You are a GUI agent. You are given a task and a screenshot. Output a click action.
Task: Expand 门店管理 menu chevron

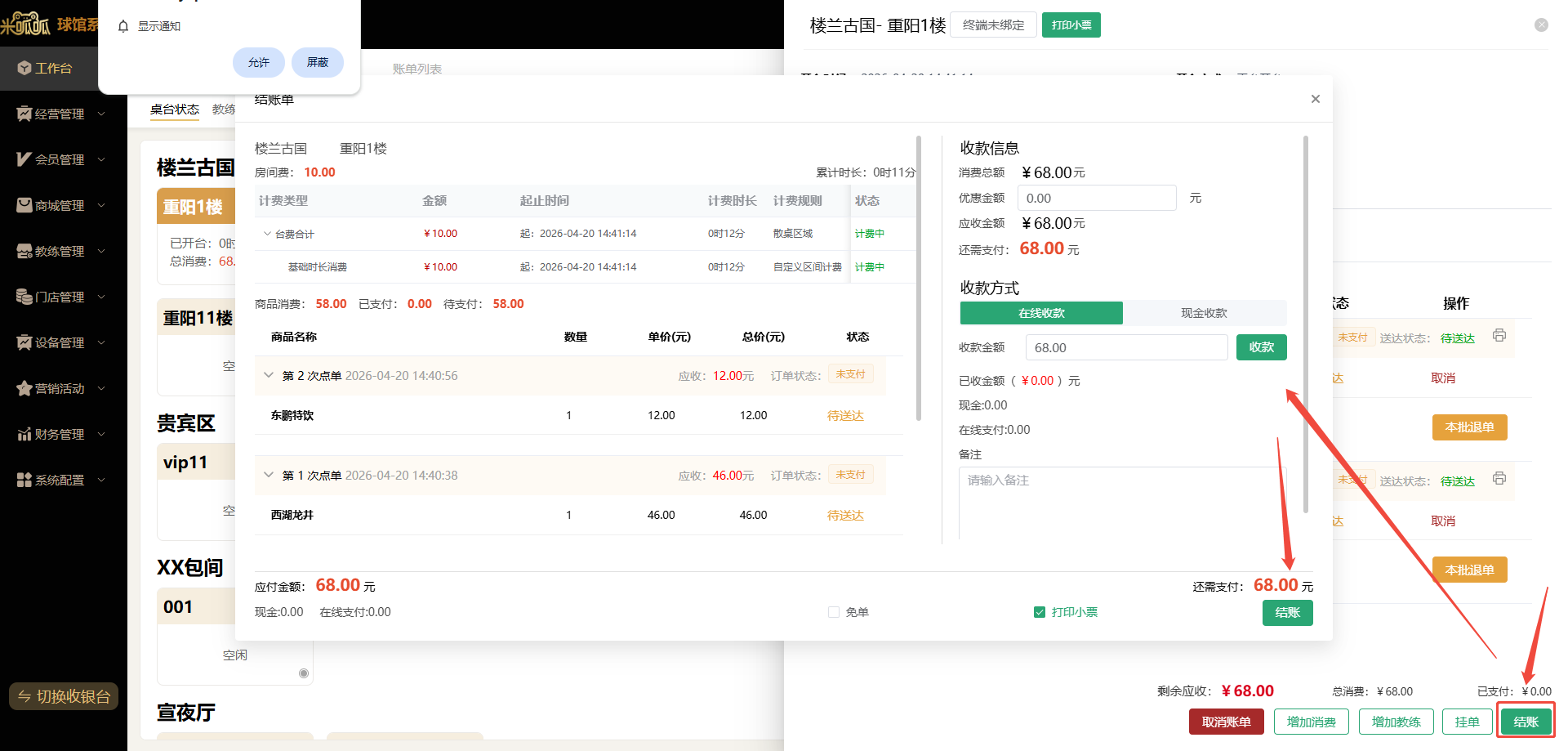tap(101, 297)
